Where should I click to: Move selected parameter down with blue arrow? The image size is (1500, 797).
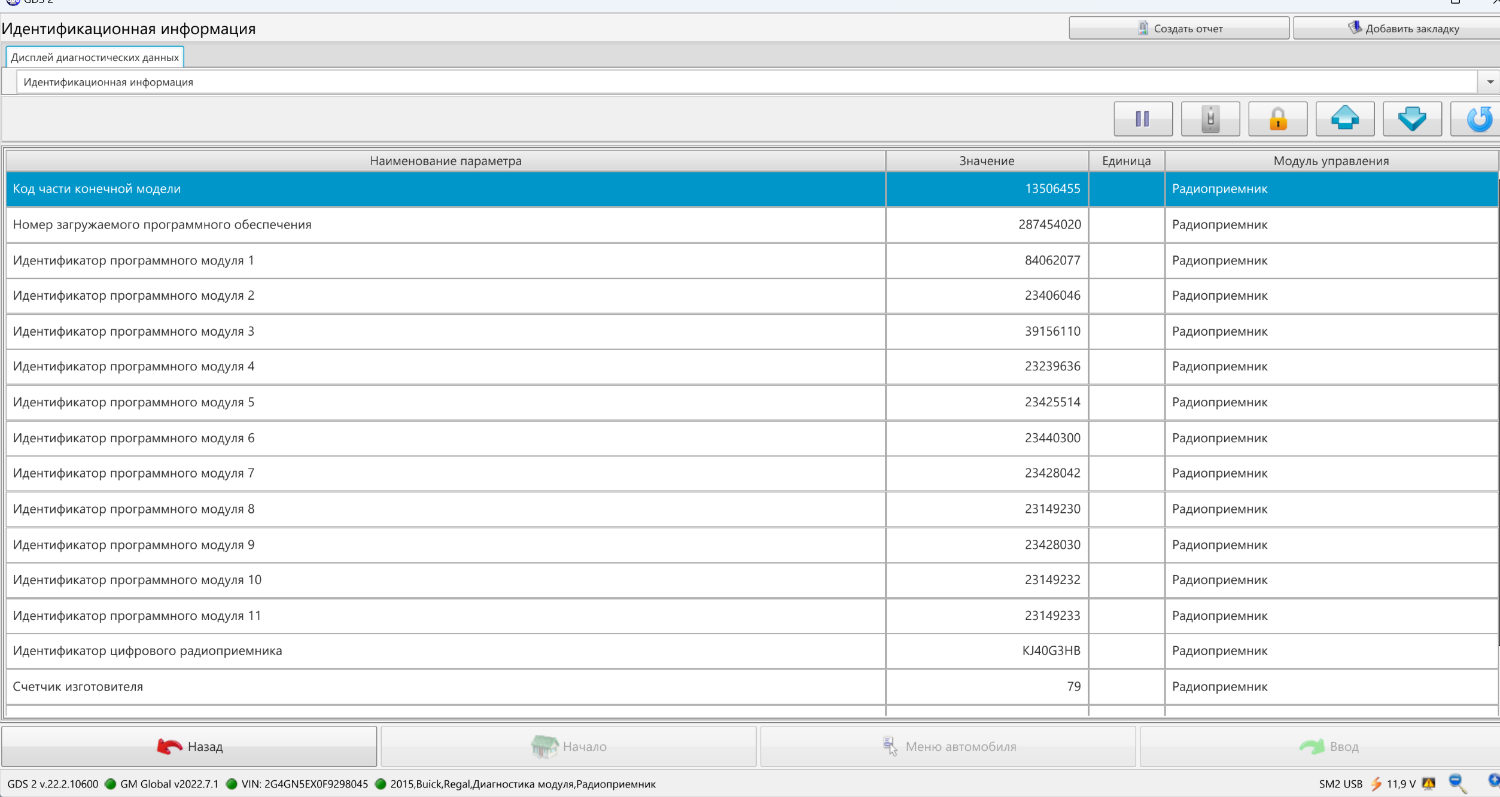(1412, 119)
